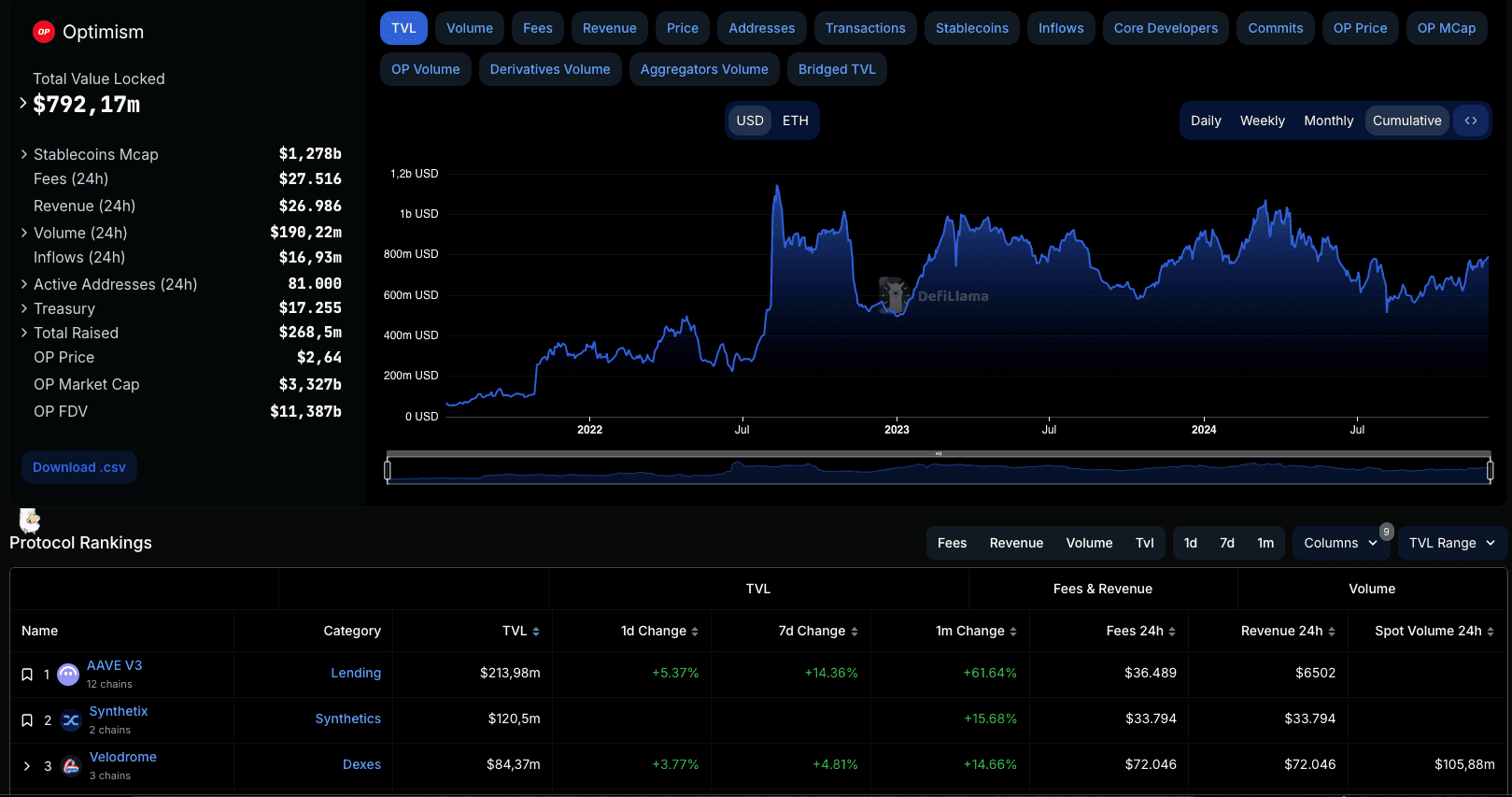Image resolution: width=1512 pixels, height=797 pixels.
Task: Bookmark the Synthetix protocol
Action: [x=27, y=720]
